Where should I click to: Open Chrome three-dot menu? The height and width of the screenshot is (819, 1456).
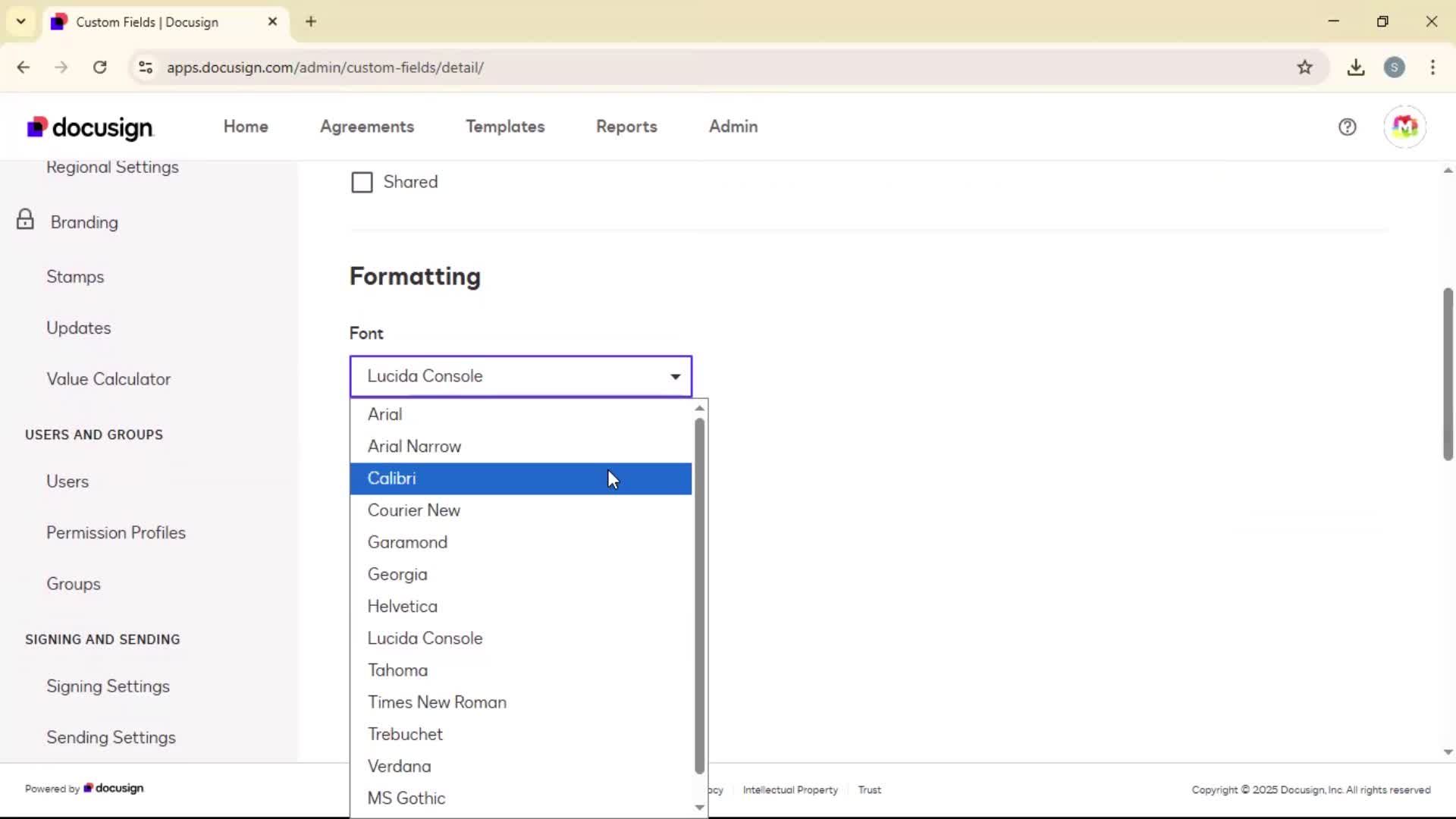point(1432,67)
